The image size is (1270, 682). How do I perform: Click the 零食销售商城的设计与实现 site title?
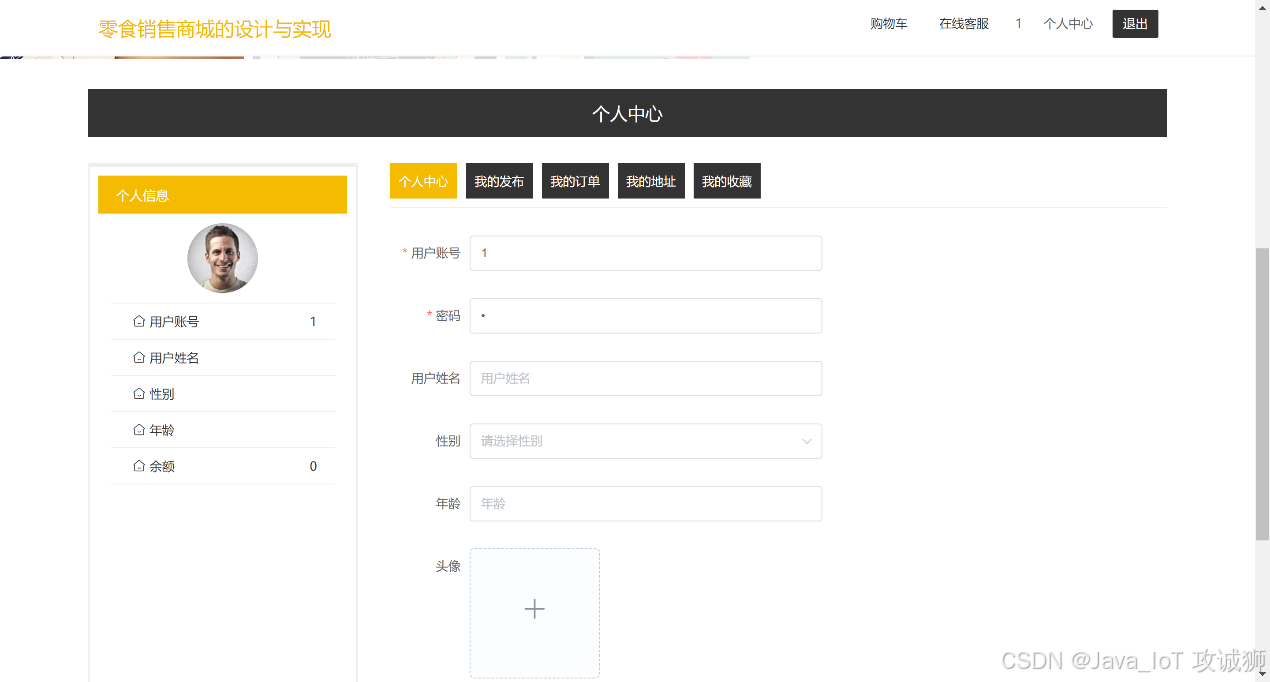(215, 29)
